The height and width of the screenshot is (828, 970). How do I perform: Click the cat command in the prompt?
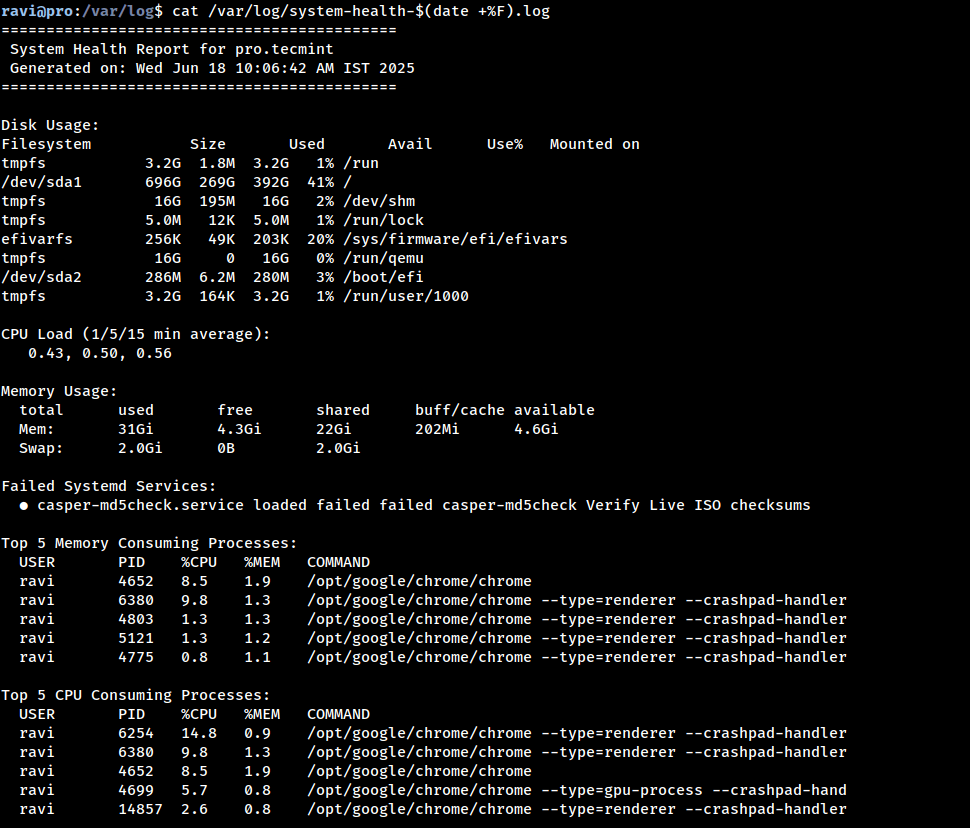185,11
